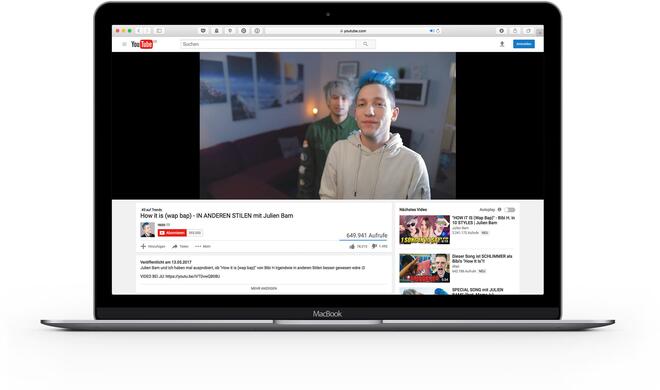Open the Safari share icon

(x=515, y=31)
